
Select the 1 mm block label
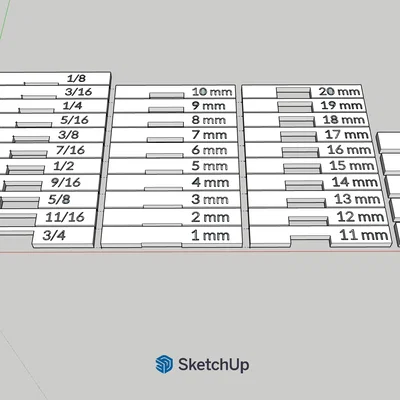click(210, 236)
